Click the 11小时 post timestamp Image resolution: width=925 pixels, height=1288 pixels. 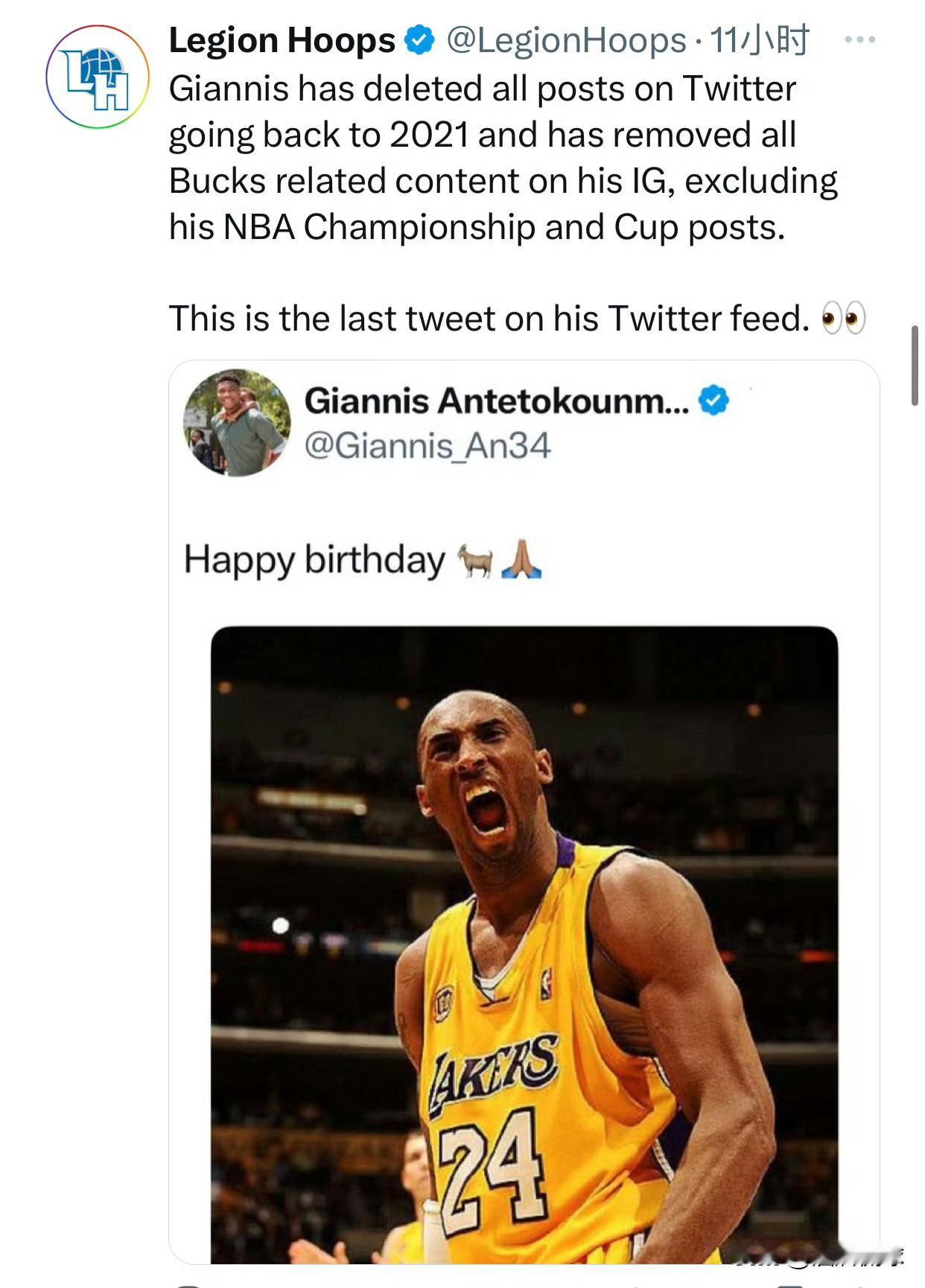pos(759,40)
